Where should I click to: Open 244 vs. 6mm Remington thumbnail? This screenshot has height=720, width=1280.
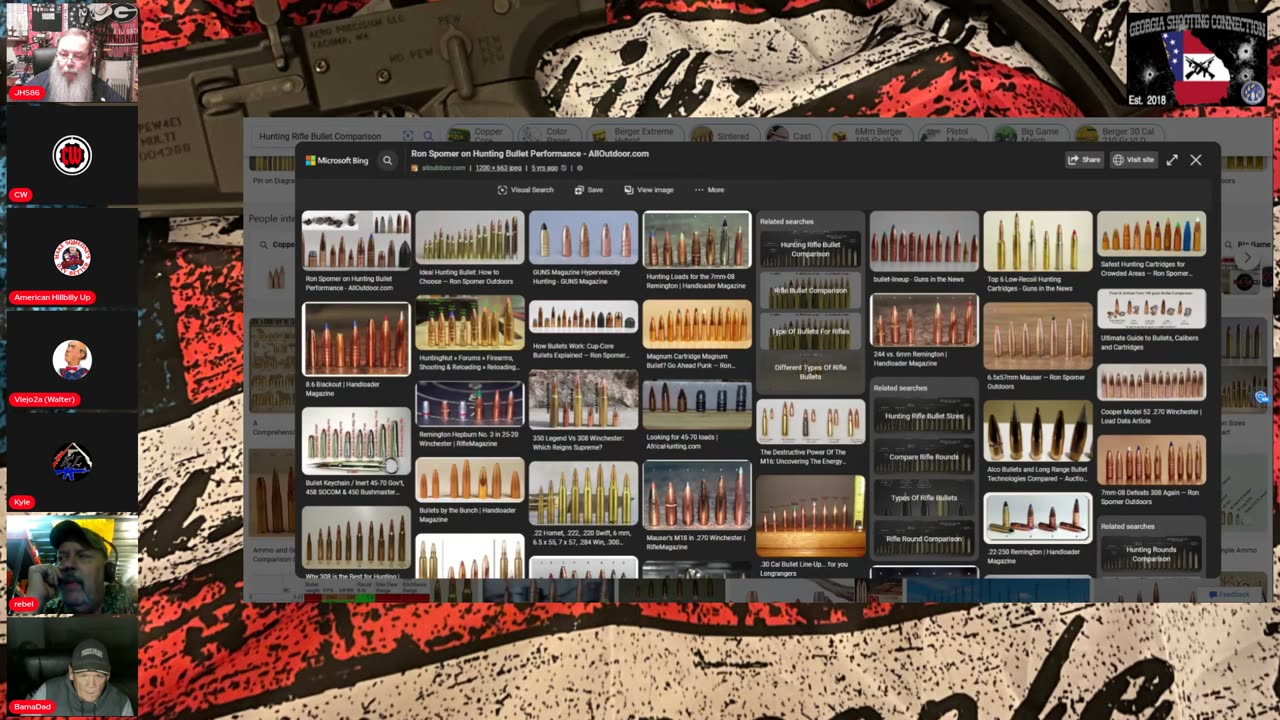click(x=924, y=320)
